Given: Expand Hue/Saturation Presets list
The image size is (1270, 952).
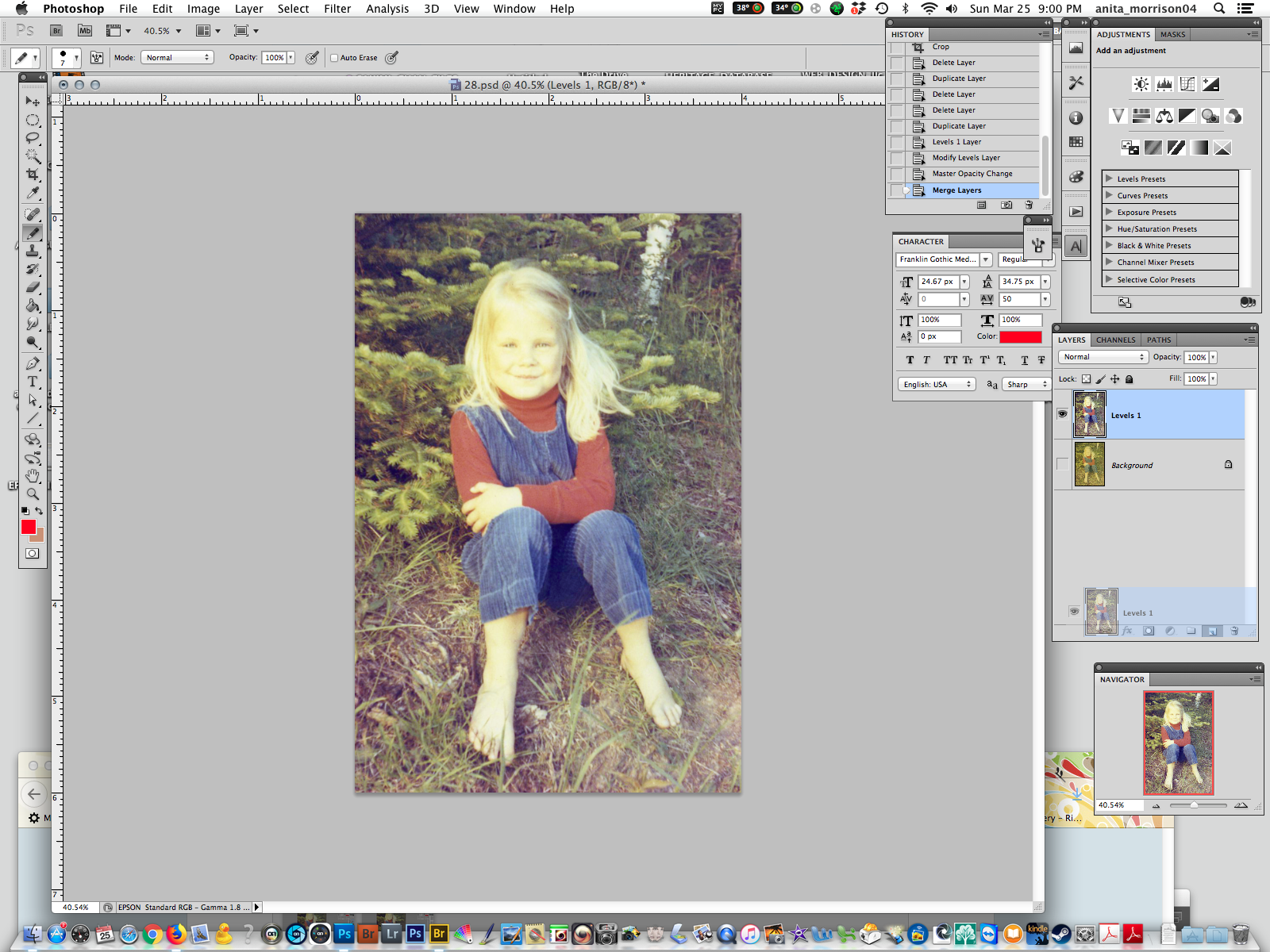Looking at the screenshot, I should [x=1110, y=228].
